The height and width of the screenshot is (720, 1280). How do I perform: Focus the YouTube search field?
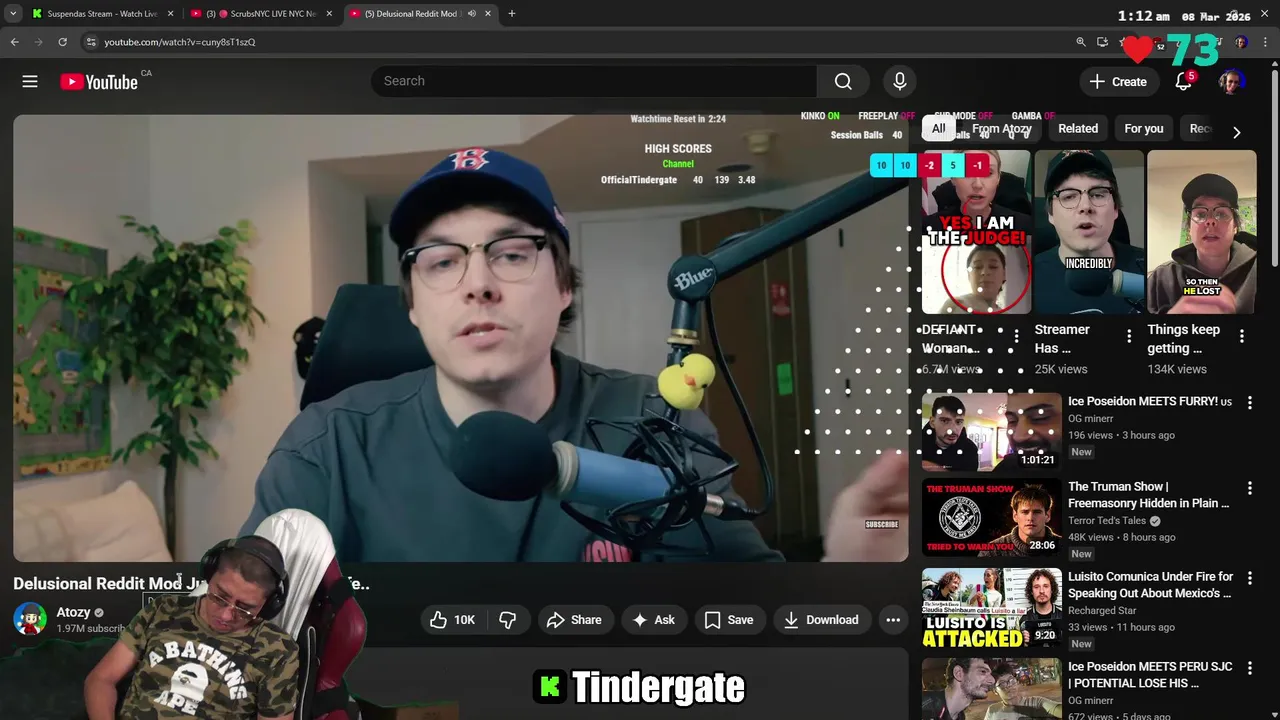594,81
